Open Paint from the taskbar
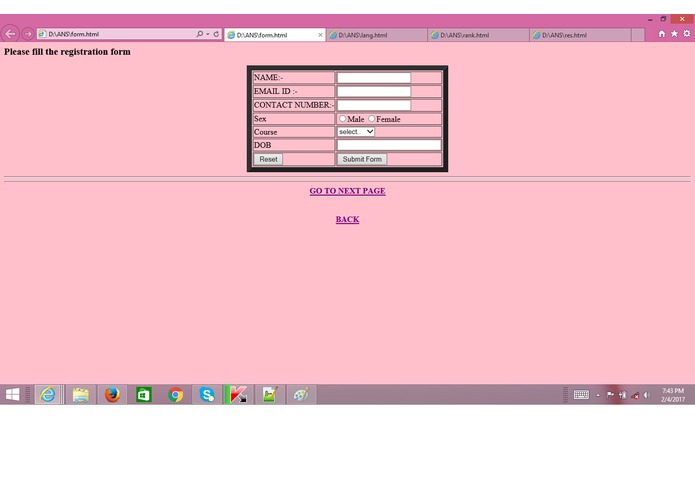 tap(301, 394)
